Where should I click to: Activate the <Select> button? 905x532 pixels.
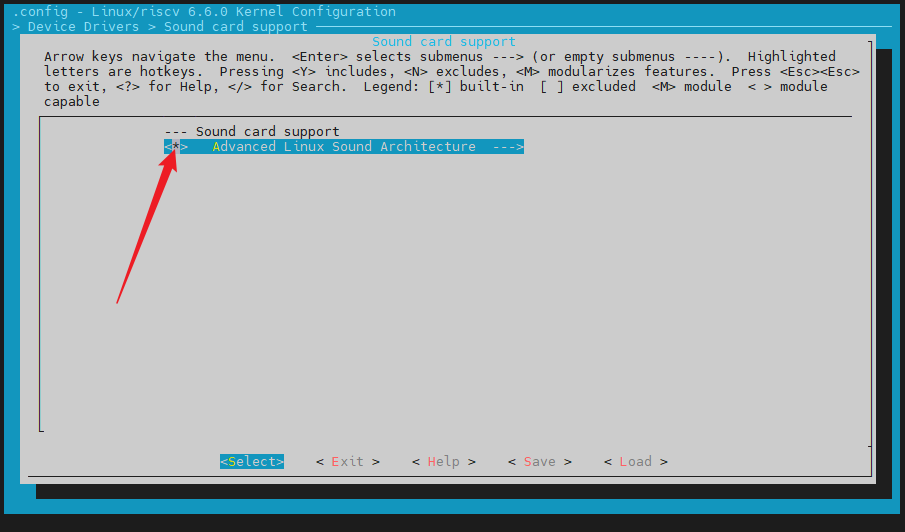252,462
